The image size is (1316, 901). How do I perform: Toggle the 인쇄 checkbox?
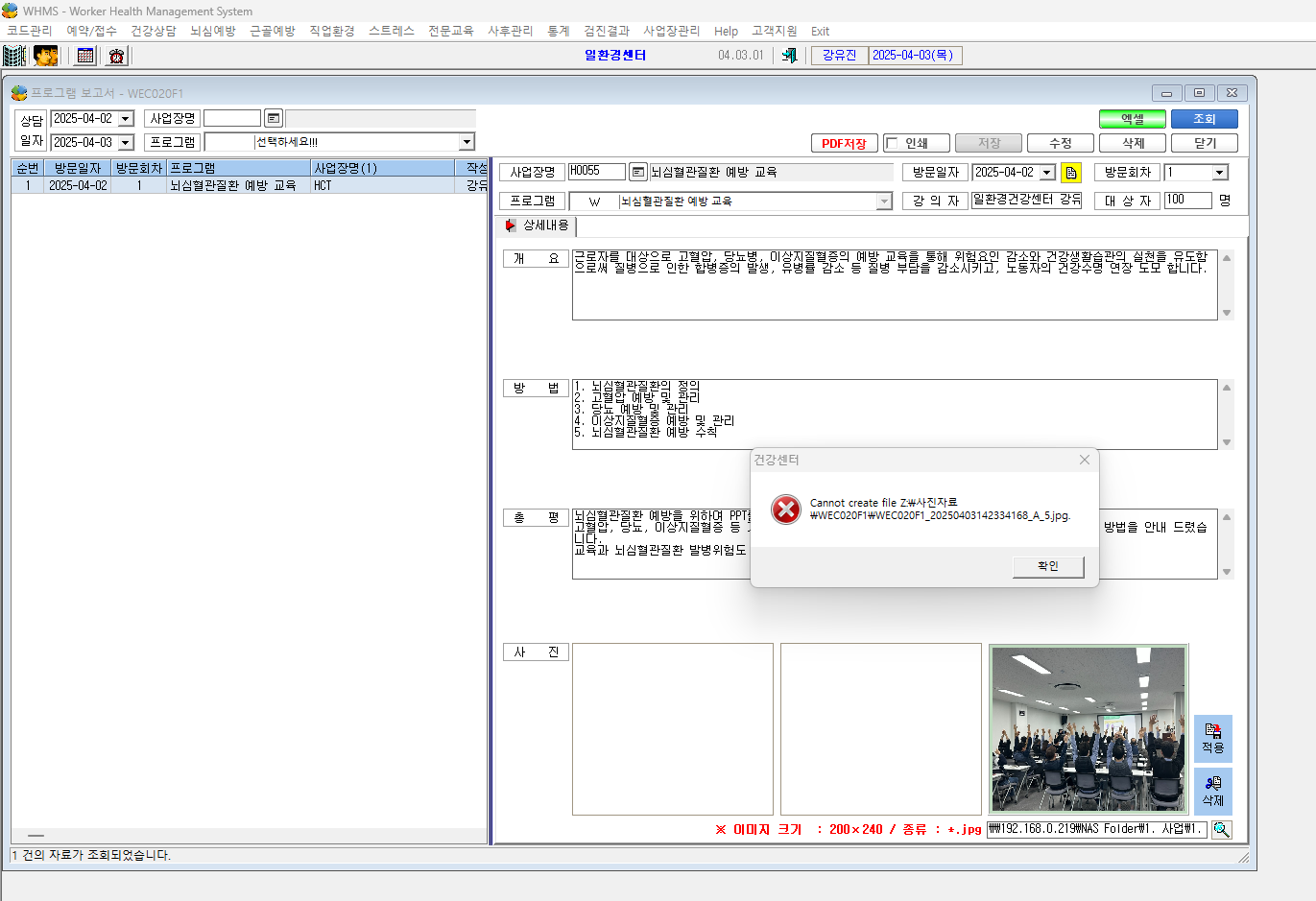coord(892,143)
